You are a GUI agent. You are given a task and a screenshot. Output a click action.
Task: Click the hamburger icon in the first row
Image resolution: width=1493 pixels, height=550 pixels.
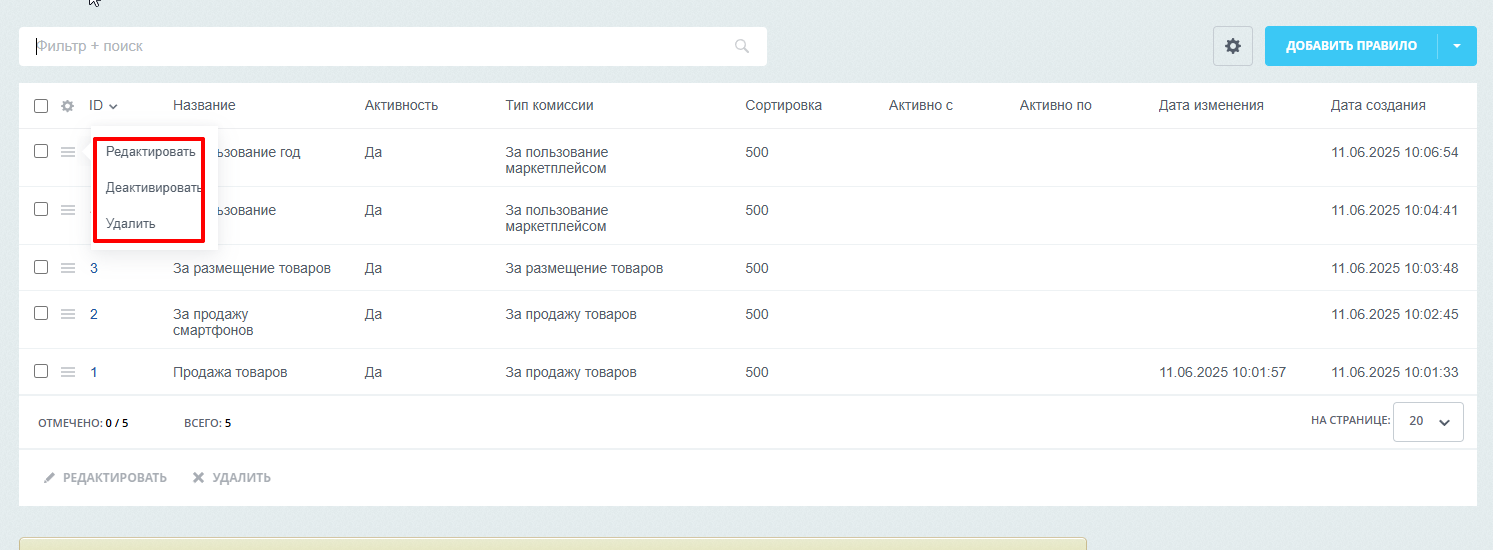(x=68, y=152)
